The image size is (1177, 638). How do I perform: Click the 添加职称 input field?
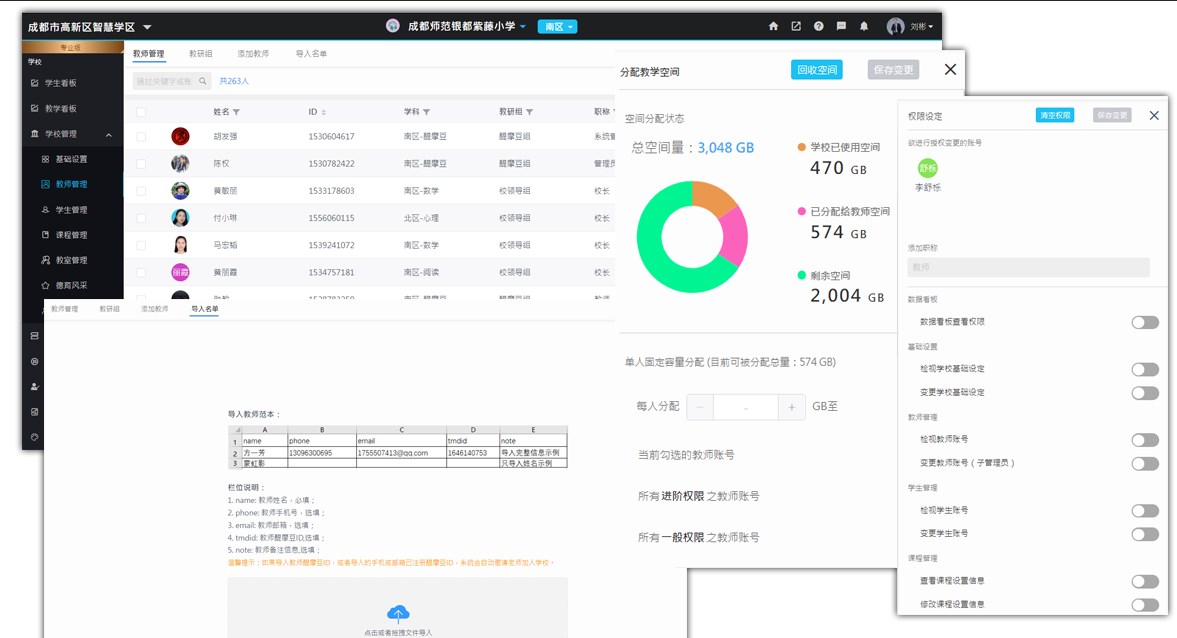click(1028, 268)
